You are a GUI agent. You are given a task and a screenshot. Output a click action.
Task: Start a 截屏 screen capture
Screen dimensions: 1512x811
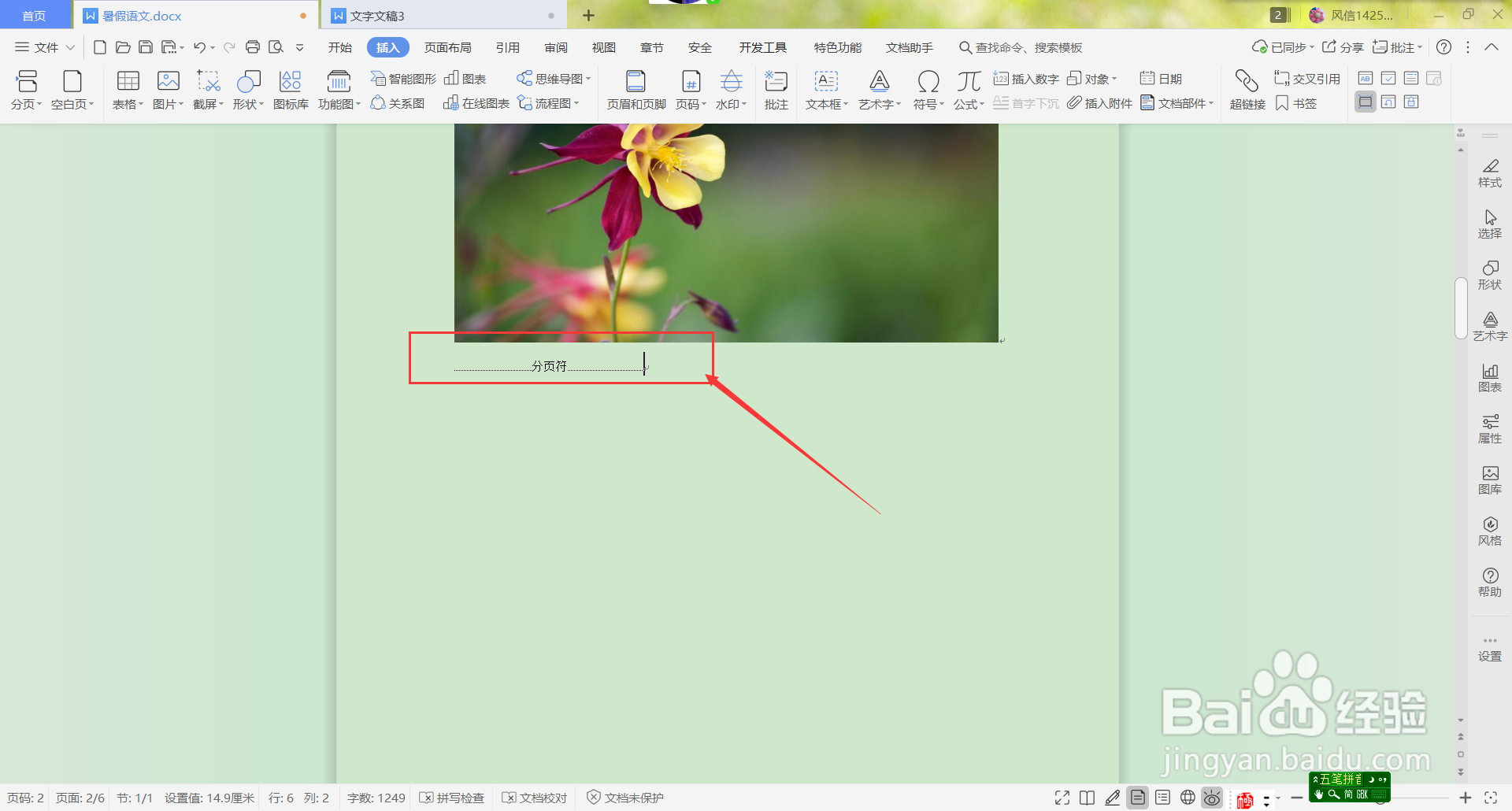(209, 90)
